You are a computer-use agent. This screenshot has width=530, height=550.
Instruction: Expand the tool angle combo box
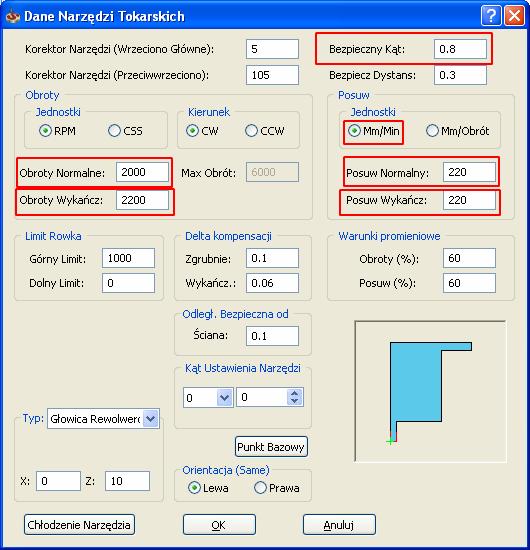224,397
